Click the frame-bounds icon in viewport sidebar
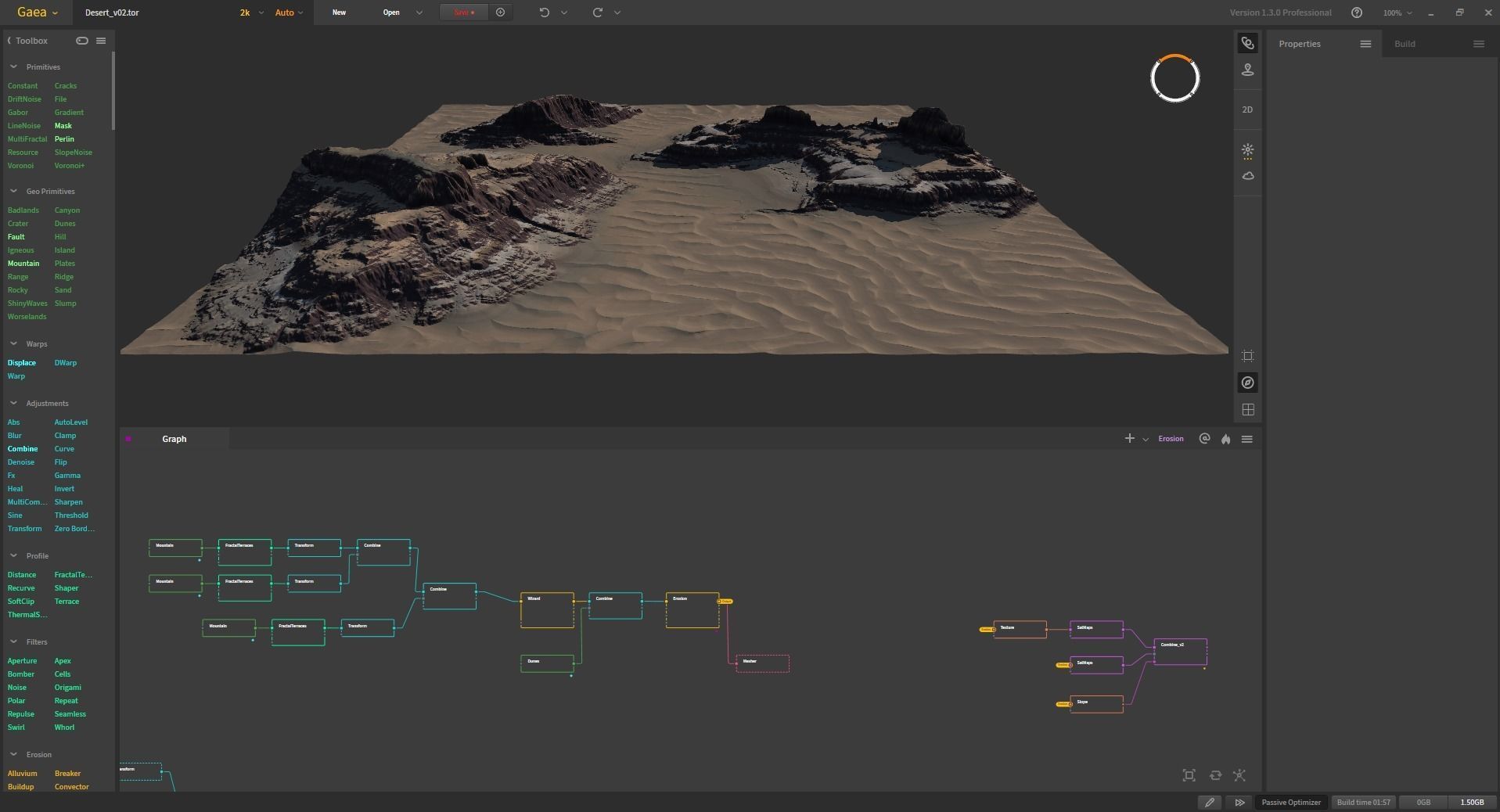The image size is (1500, 812). click(x=1247, y=356)
